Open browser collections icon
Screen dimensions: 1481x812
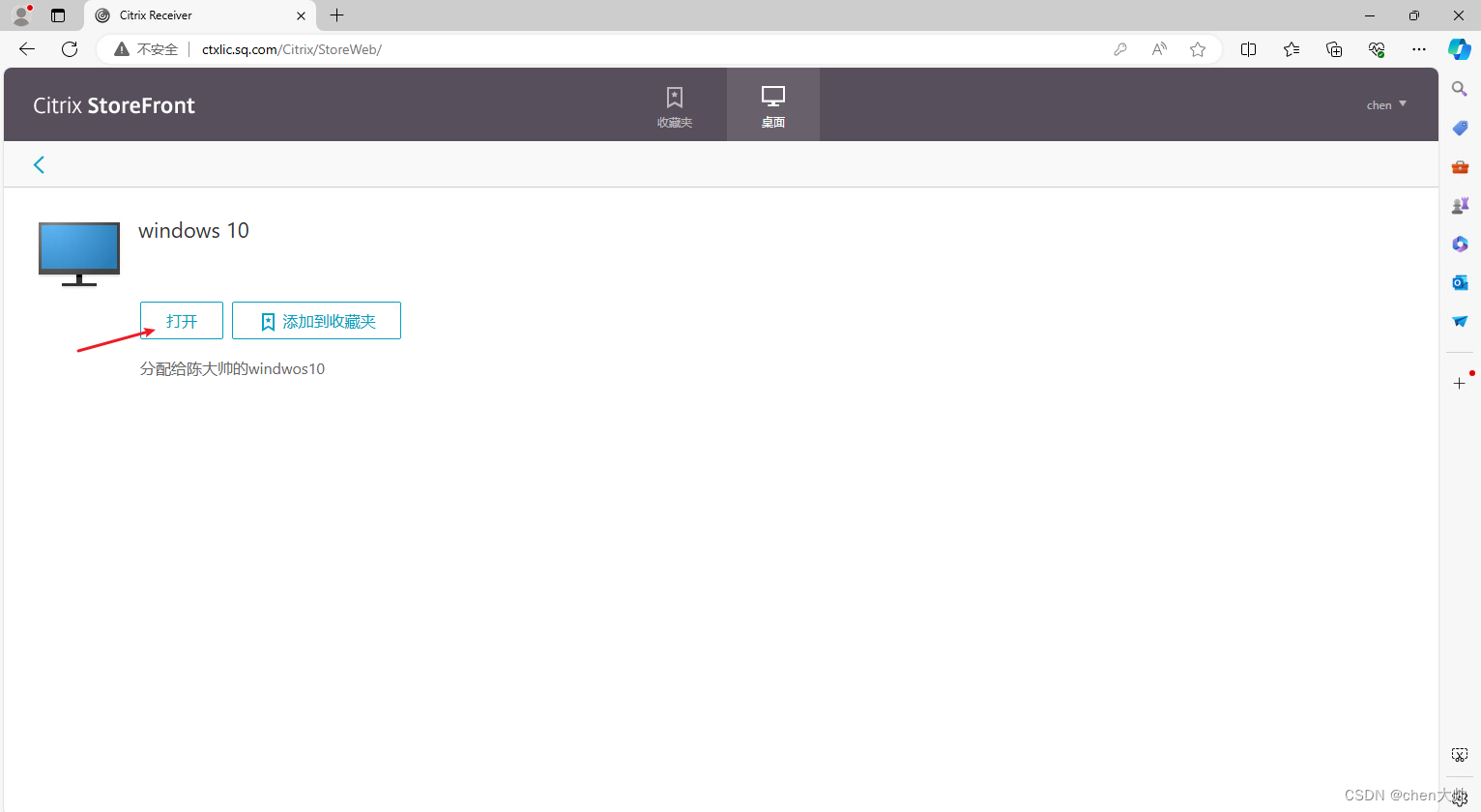pyautogui.click(x=1334, y=49)
